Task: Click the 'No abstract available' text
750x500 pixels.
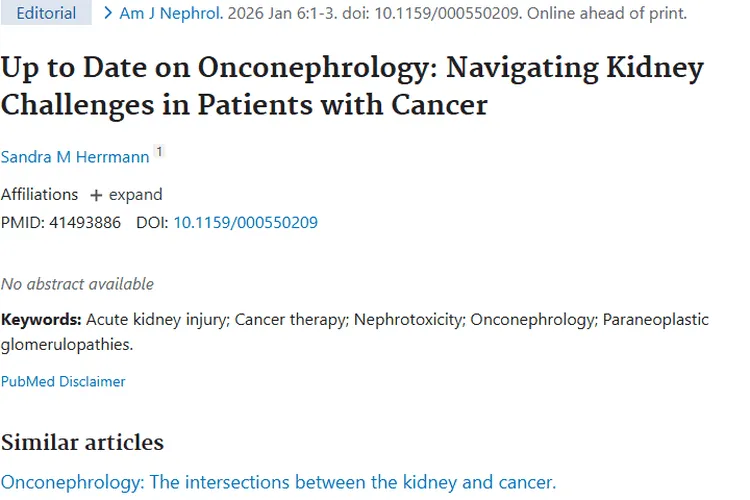Action: (x=77, y=284)
